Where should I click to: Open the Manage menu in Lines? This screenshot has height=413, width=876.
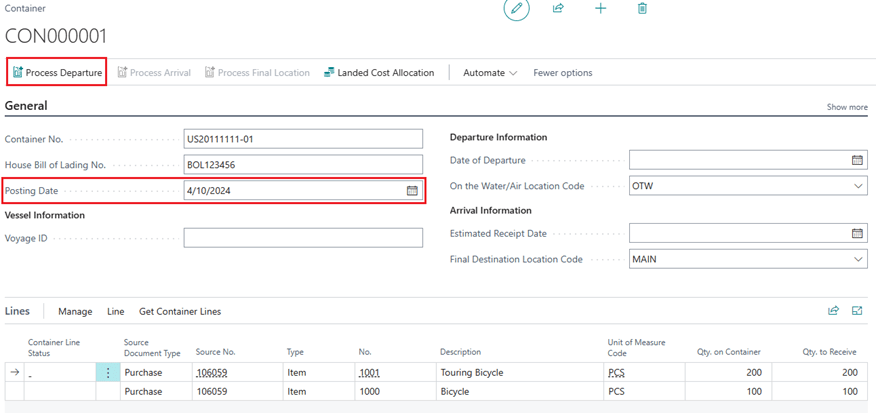point(75,312)
